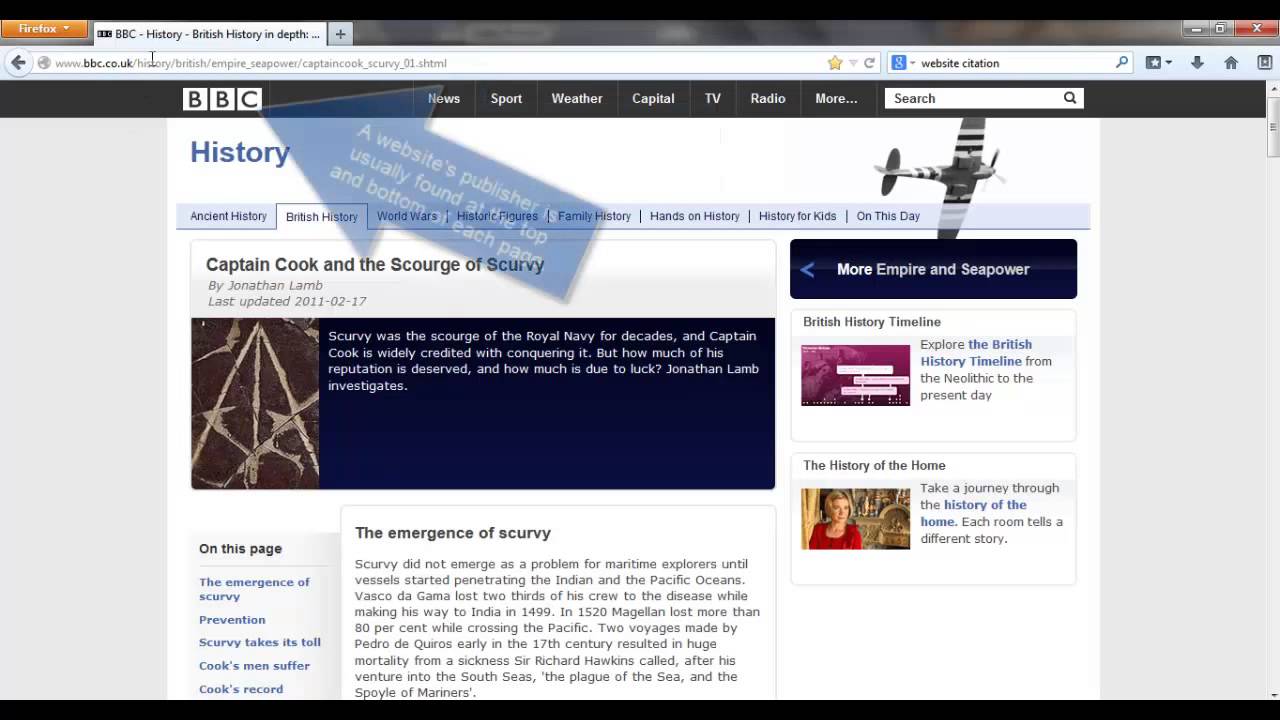This screenshot has width=1280, height=720.
Task: Click the 'The emergence of scurvy' article heading
Action: point(453,533)
